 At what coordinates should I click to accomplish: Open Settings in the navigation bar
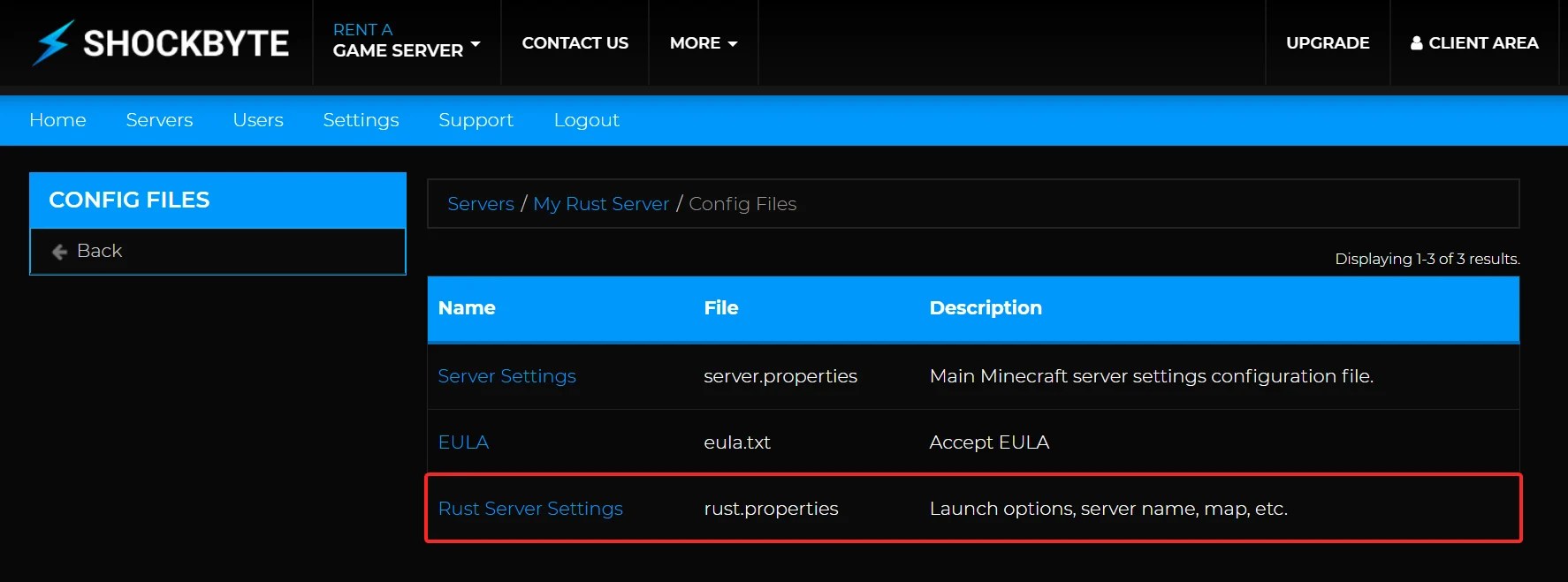click(x=361, y=120)
